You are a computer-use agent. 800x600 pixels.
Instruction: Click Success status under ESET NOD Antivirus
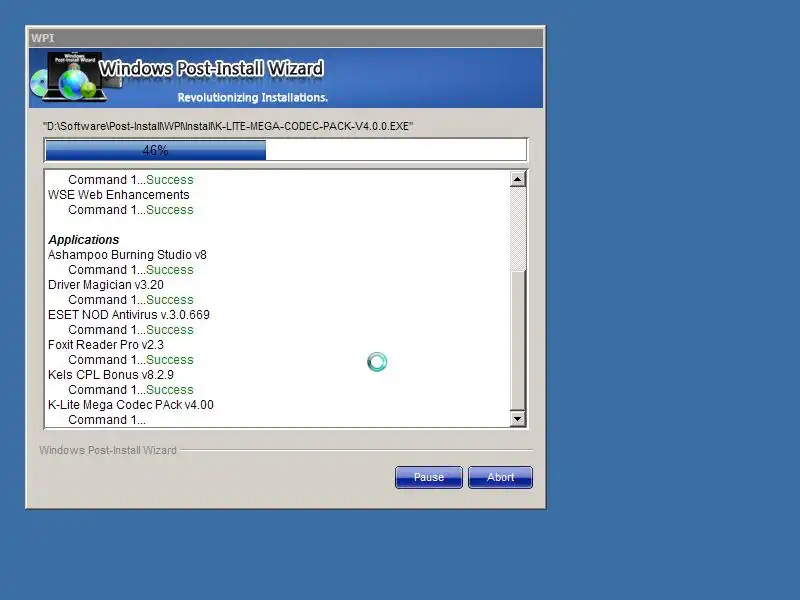point(169,330)
